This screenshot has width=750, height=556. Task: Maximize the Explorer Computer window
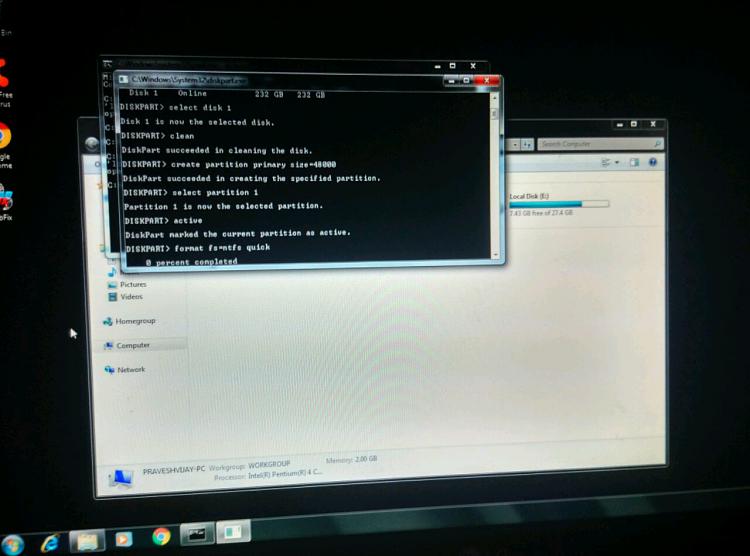[x=634, y=124]
